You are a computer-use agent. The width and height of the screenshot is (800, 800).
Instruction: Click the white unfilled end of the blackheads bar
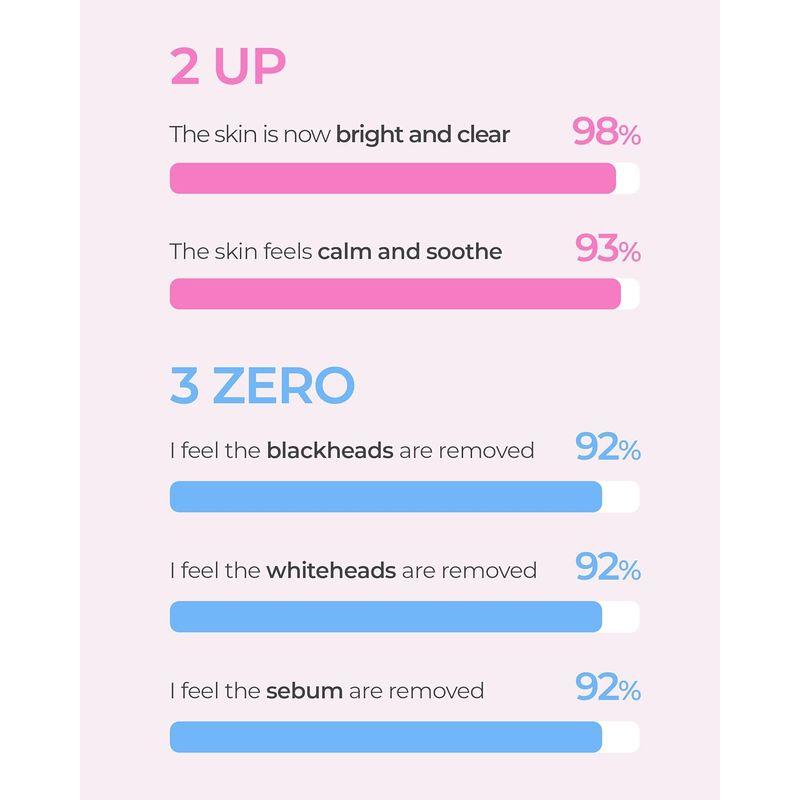(x=621, y=497)
